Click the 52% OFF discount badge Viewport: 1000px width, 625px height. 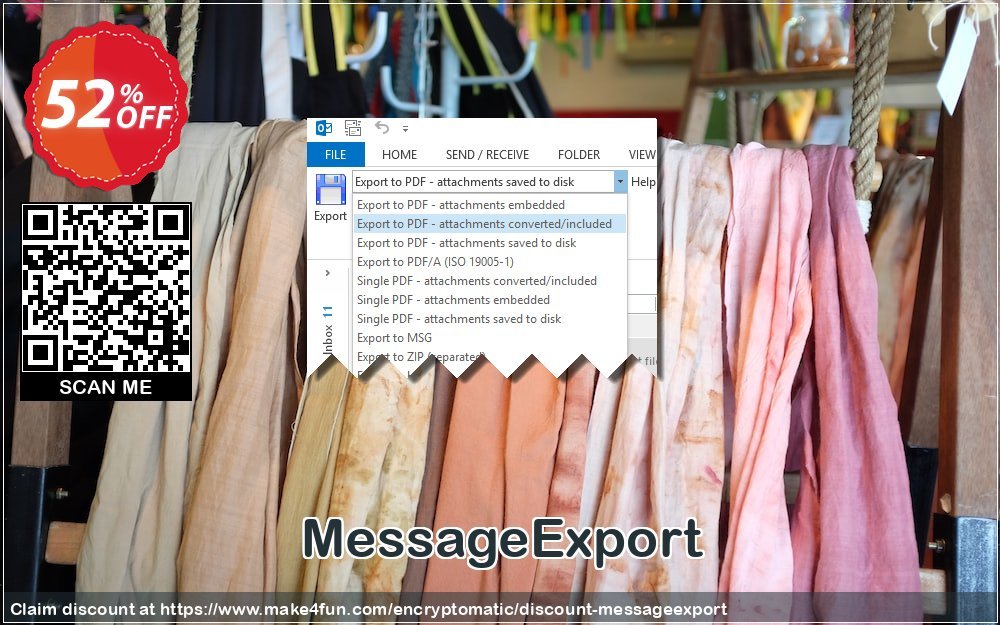pyautogui.click(x=106, y=106)
